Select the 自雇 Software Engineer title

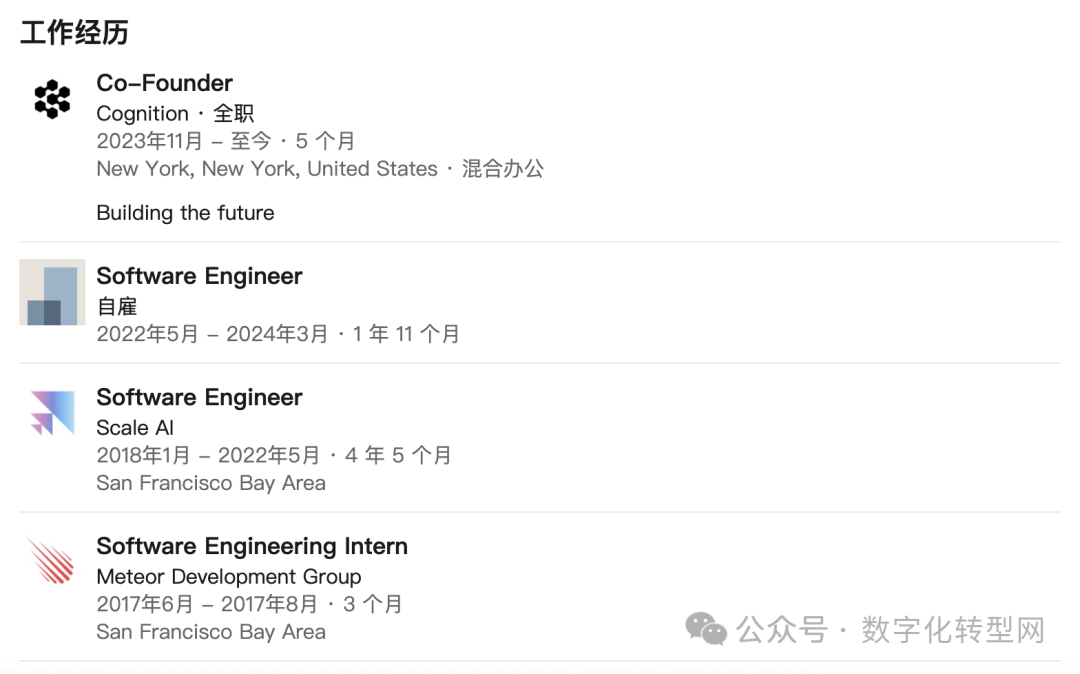click(199, 276)
